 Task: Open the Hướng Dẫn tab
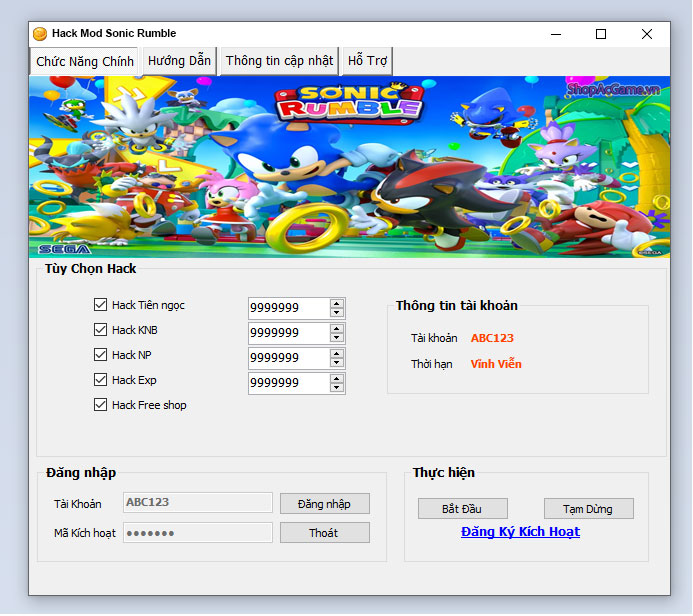click(x=179, y=61)
